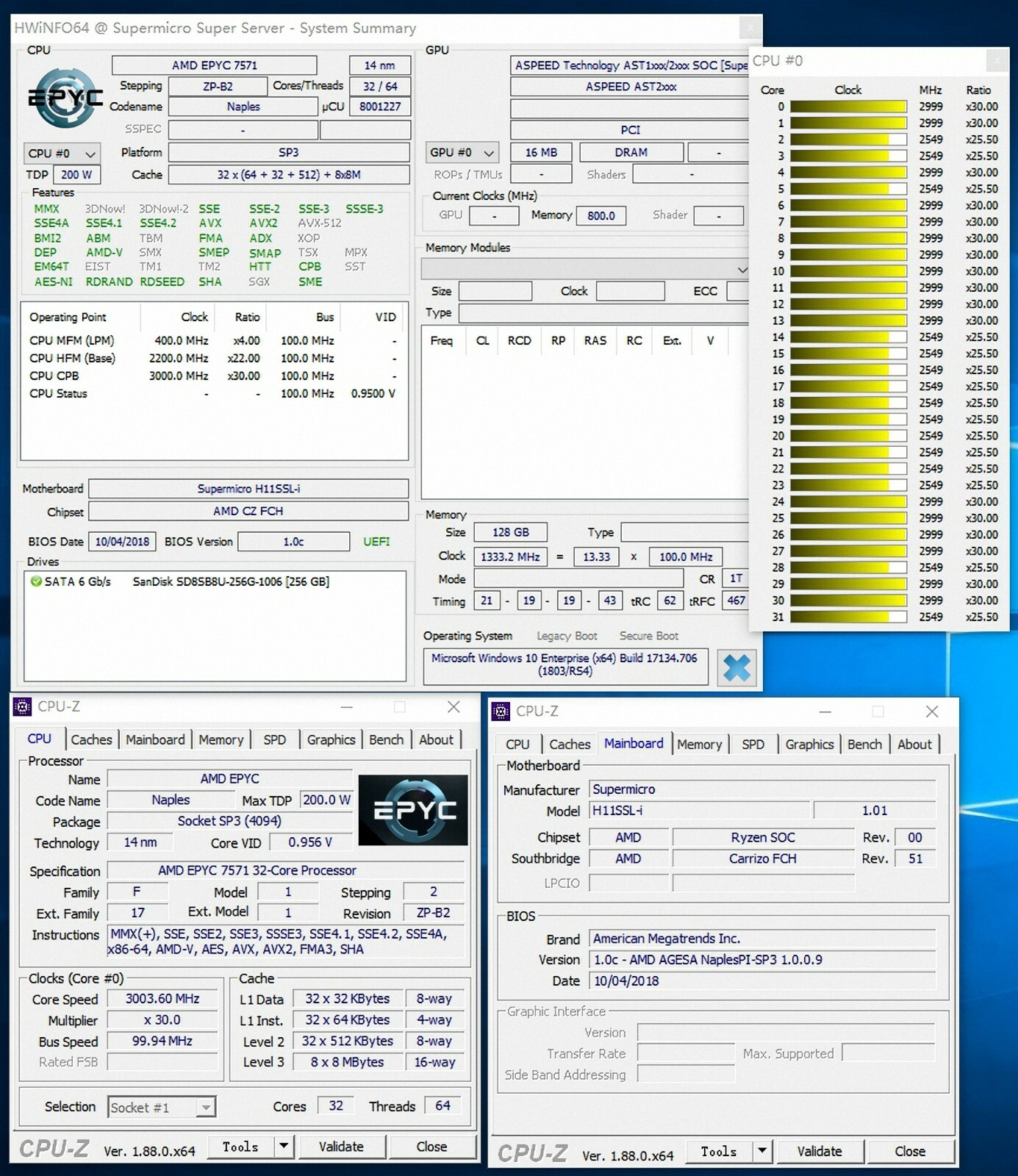Click the EPYC logo in HWiNFO CPU section
1018x1176 pixels.
click(65, 98)
